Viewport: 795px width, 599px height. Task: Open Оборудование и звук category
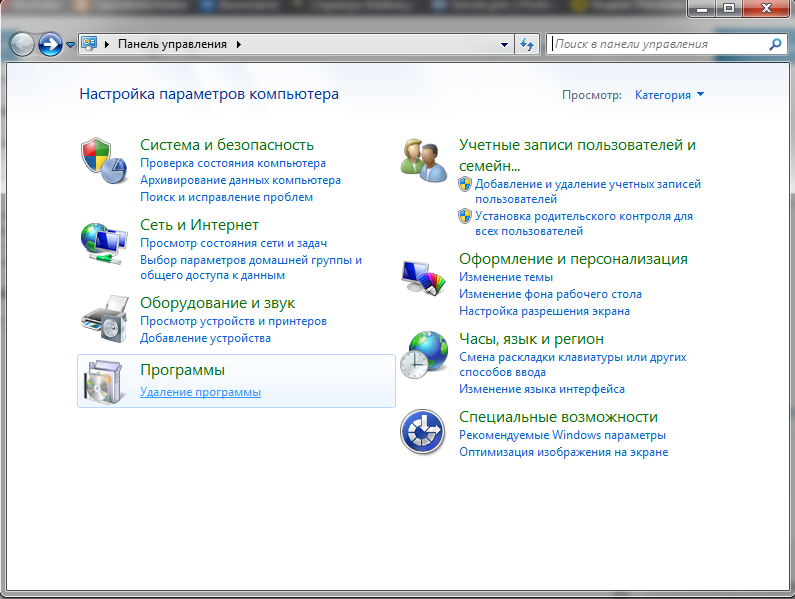pyautogui.click(x=218, y=303)
